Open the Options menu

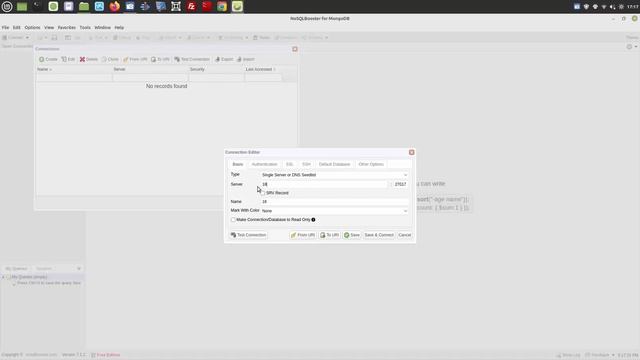coord(32,27)
